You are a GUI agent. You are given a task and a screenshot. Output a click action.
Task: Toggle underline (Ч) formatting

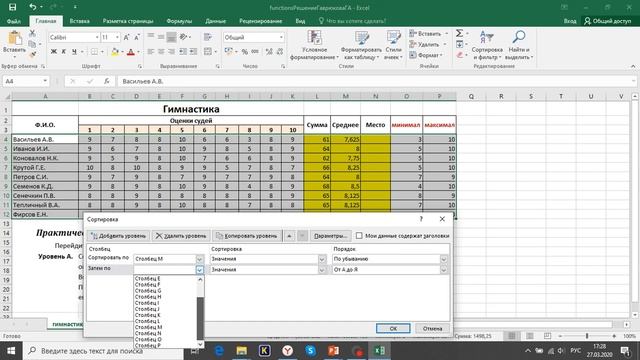(74, 51)
